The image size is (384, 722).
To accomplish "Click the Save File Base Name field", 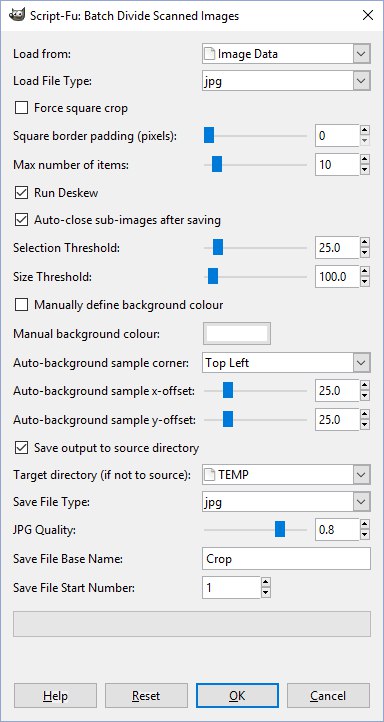I will (x=286, y=559).
